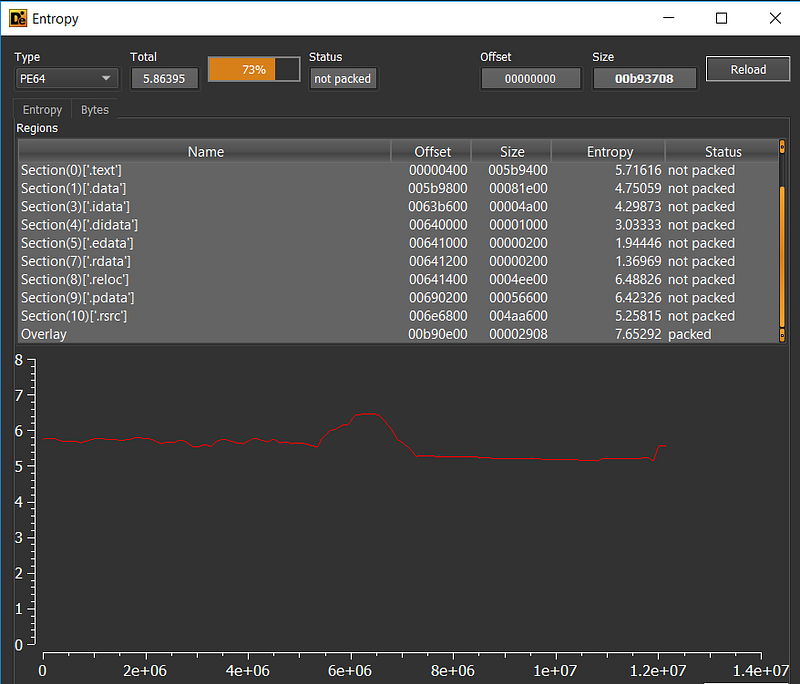Click the scrollbar up arrow in regions table
This screenshot has height=684, width=800.
[x=782, y=147]
